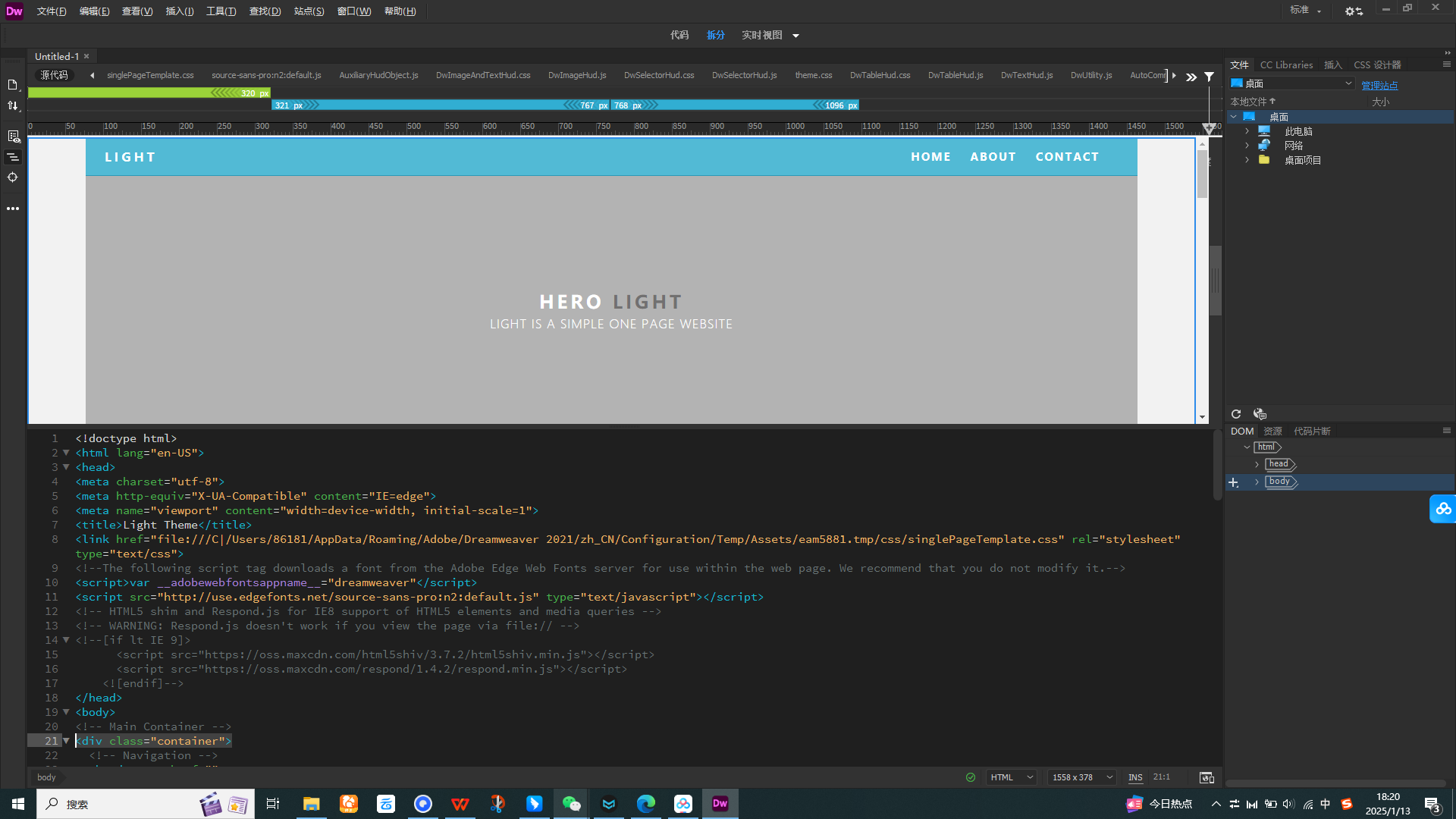
Task: Open the 插入(I) menu
Action: [180, 11]
